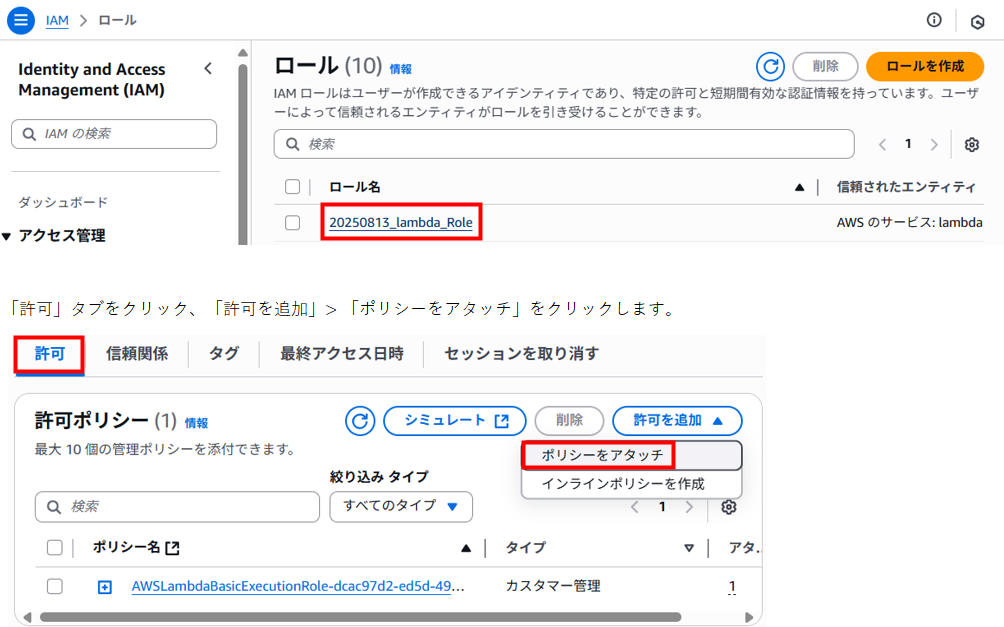Click the hexagon settings icon in header
The width and height of the screenshot is (1004, 627).
tap(977, 22)
